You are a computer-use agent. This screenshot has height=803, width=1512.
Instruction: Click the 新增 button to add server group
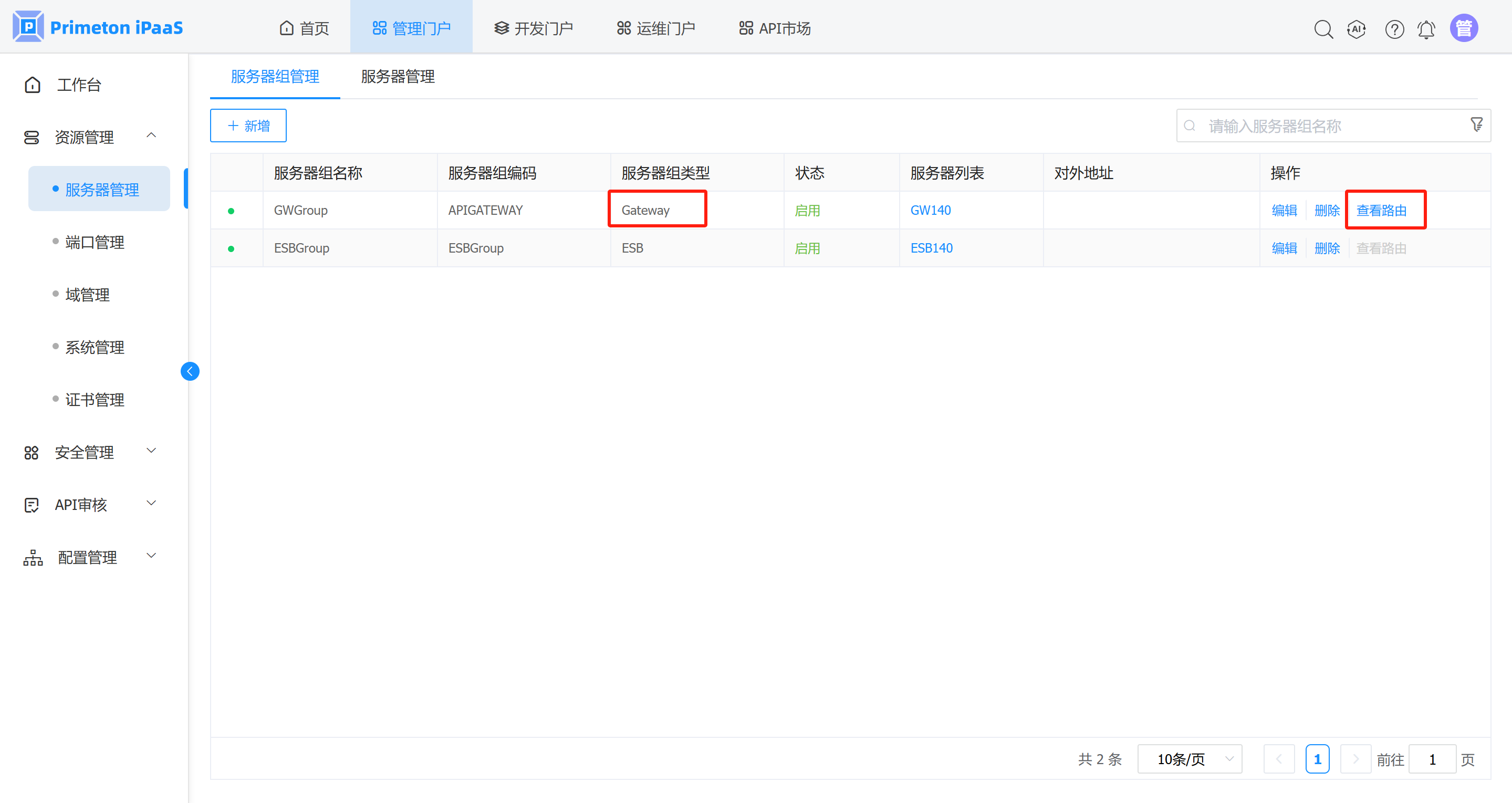click(248, 125)
